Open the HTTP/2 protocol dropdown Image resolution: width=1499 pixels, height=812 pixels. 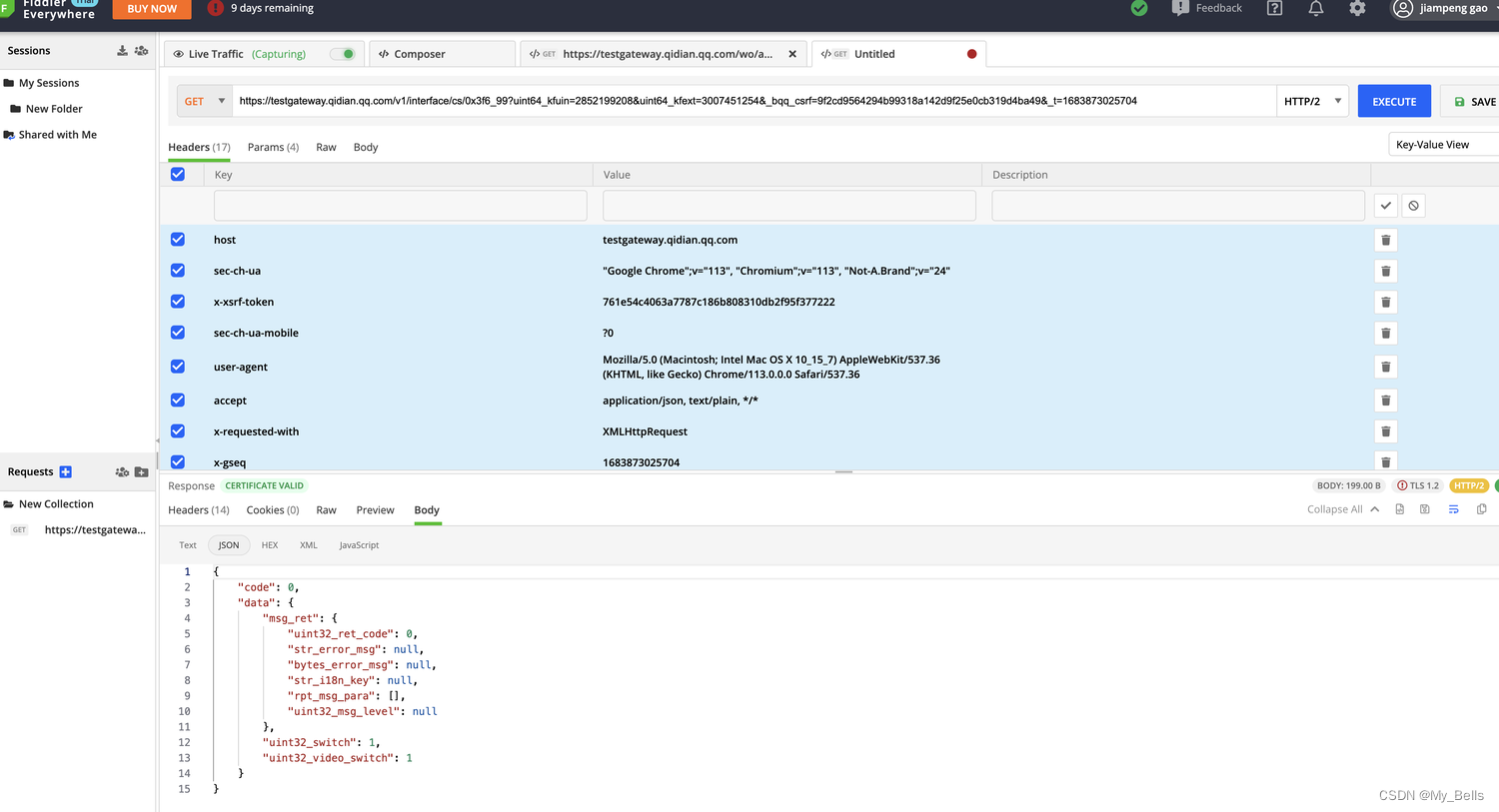[1312, 101]
